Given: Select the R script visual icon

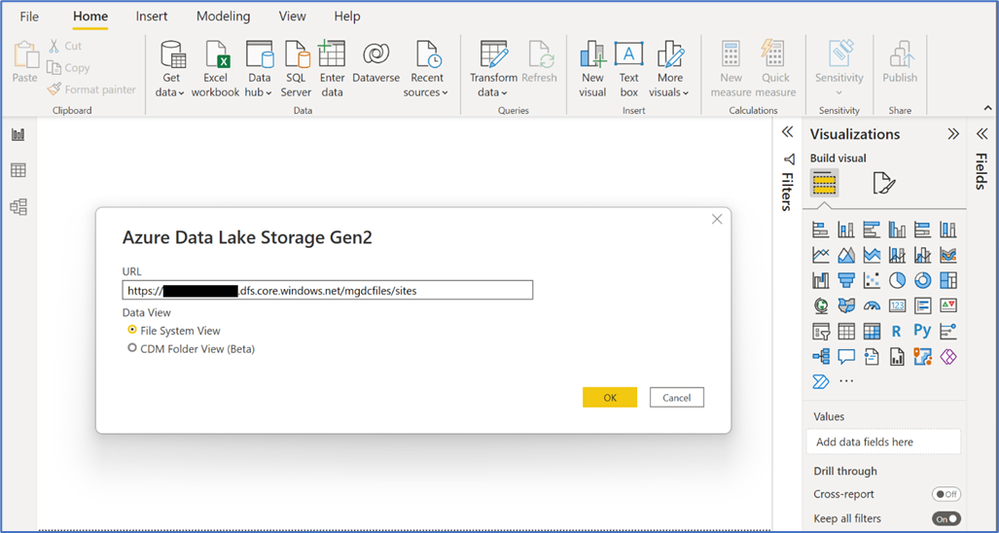Looking at the screenshot, I should 897,331.
